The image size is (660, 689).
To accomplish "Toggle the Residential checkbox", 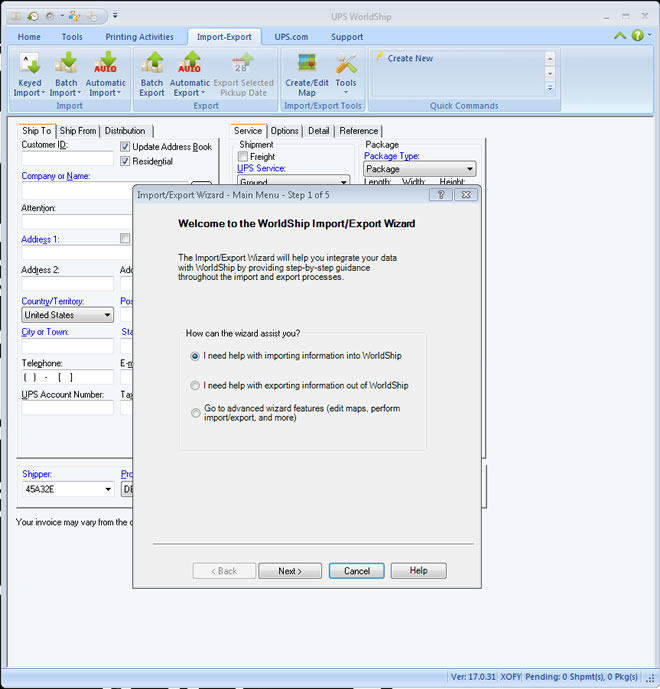I will tap(125, 161).
